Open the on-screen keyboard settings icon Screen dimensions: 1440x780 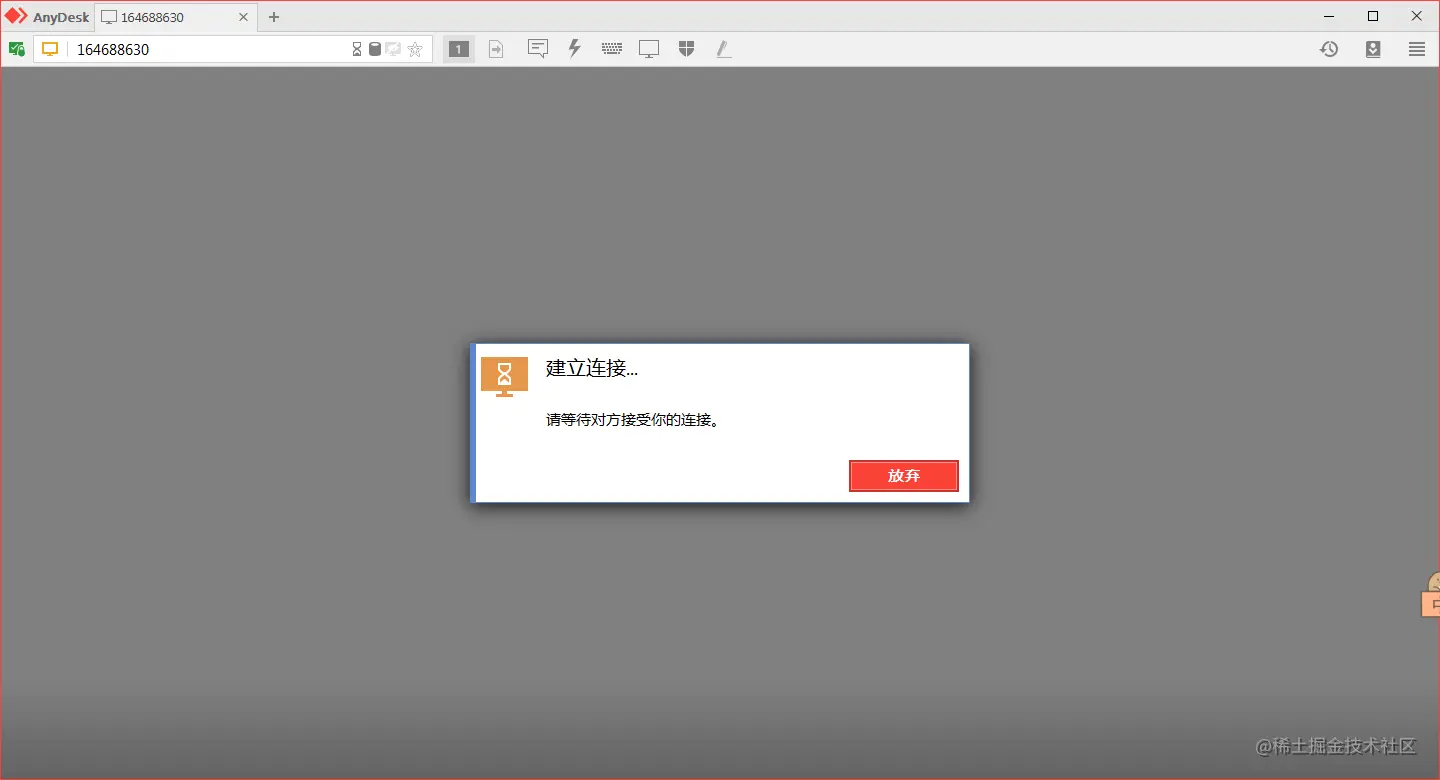click(611, 48)
